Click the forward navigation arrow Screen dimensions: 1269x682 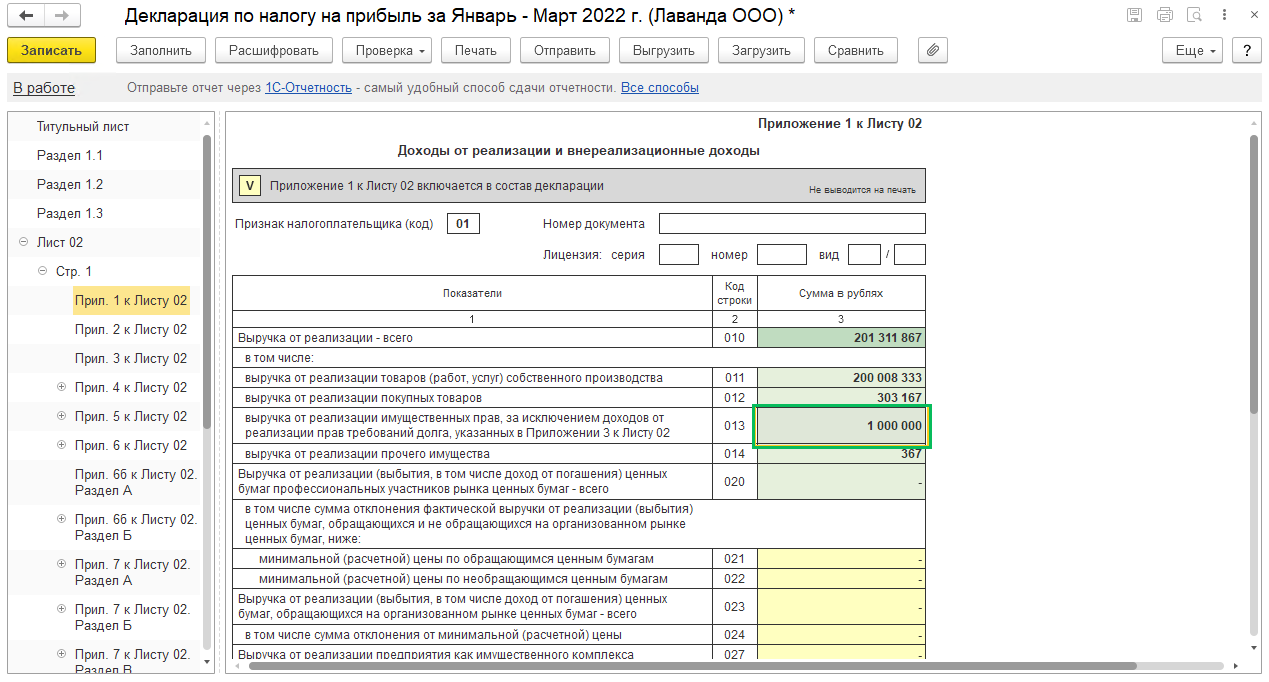tap(62, 16)
